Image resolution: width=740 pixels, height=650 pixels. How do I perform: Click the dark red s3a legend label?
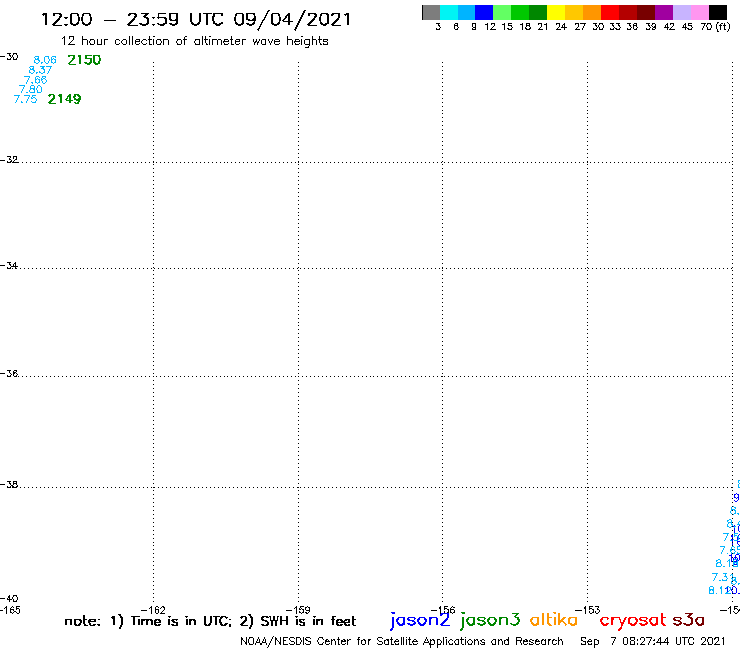(x=689, y=620)
